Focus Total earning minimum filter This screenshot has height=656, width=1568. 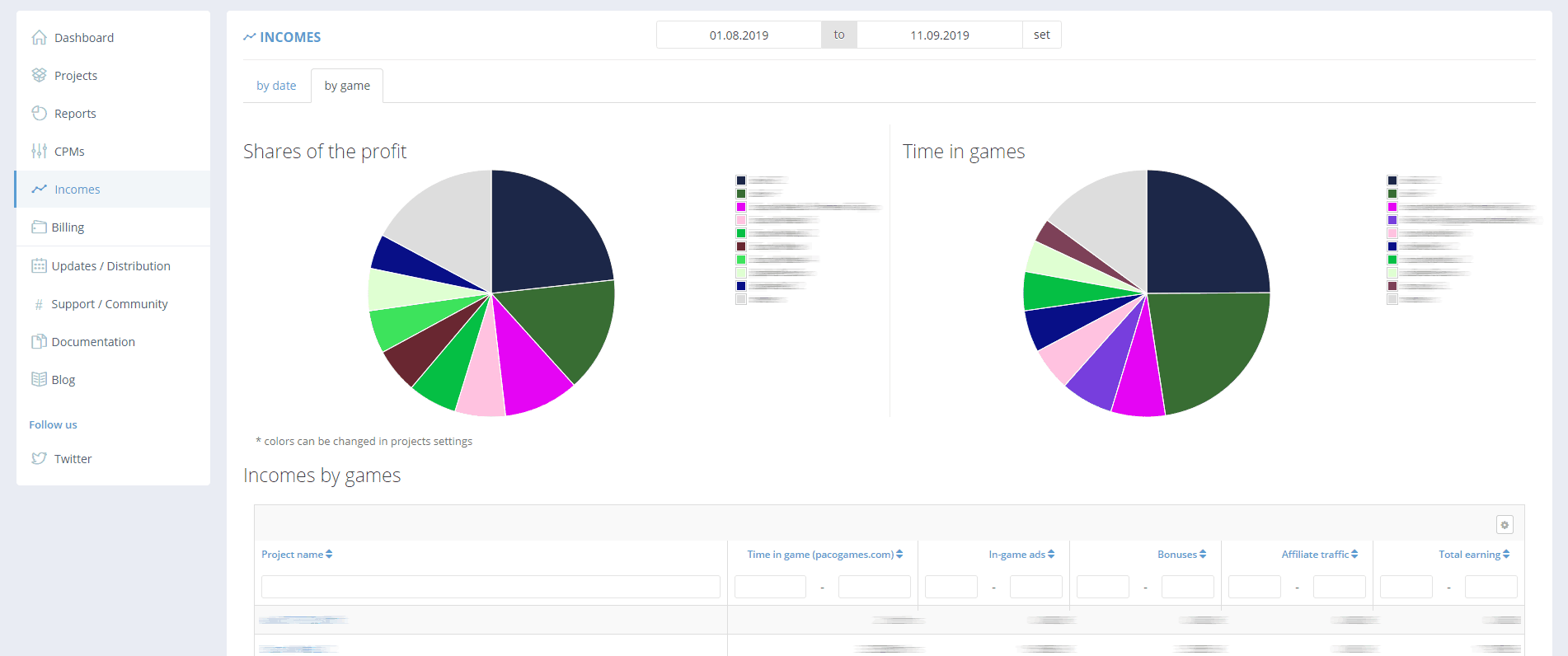tap(1406, 587)
